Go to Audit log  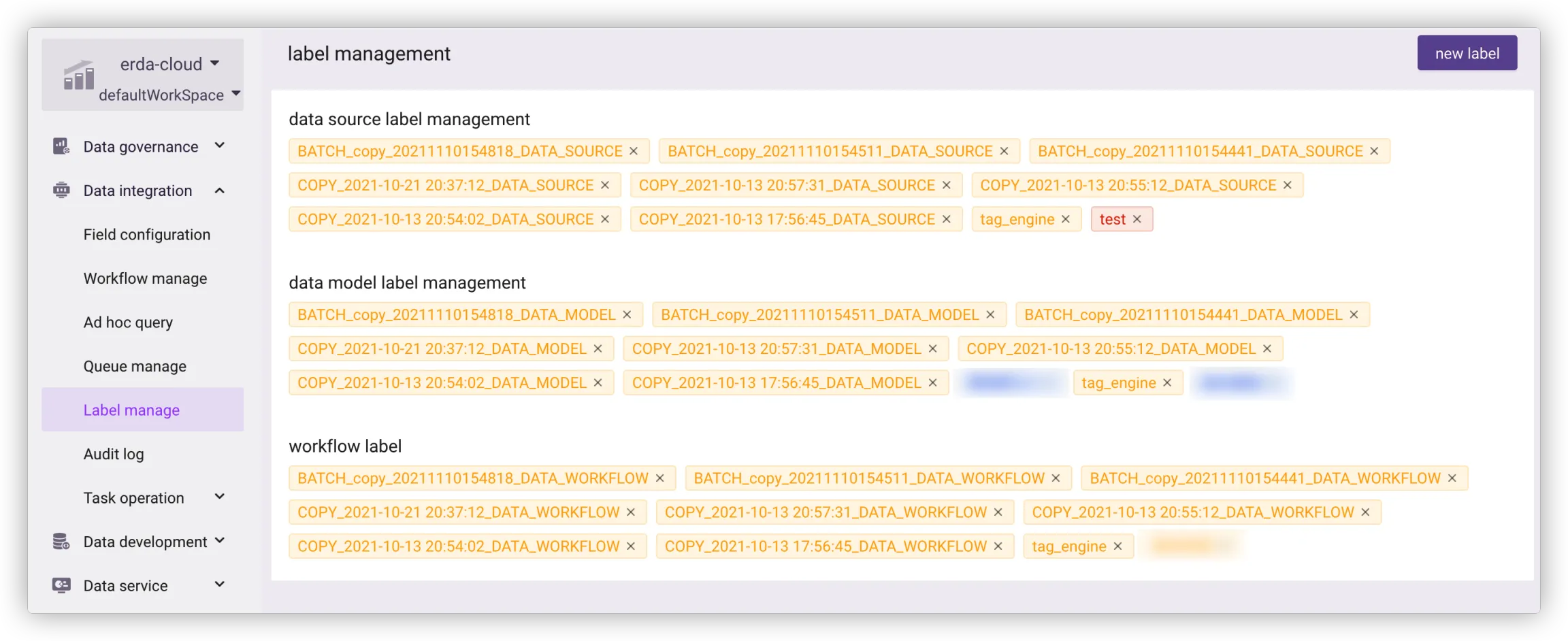coord(114,454)
